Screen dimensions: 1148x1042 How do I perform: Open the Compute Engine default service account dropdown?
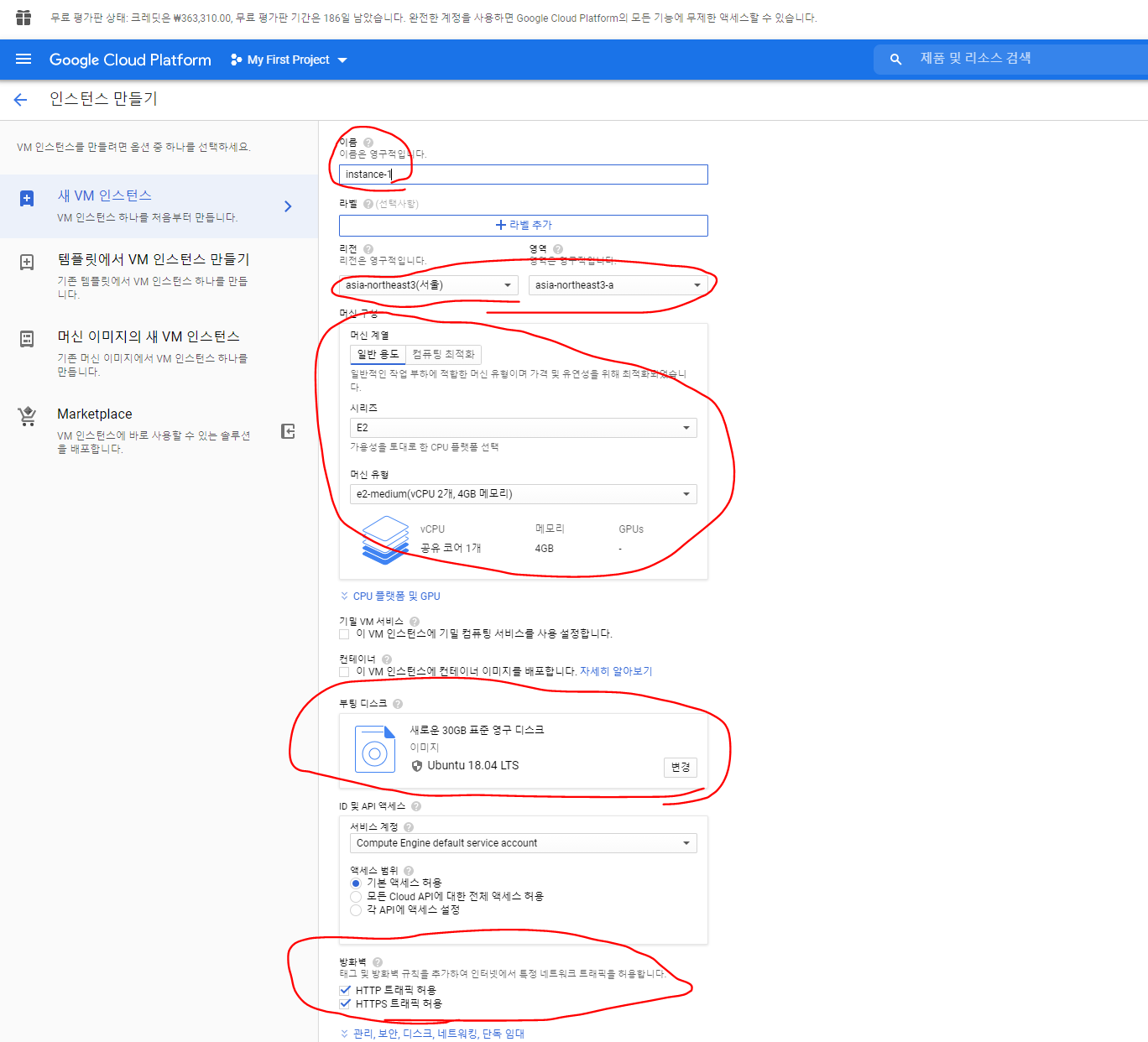tap(524, 843)
